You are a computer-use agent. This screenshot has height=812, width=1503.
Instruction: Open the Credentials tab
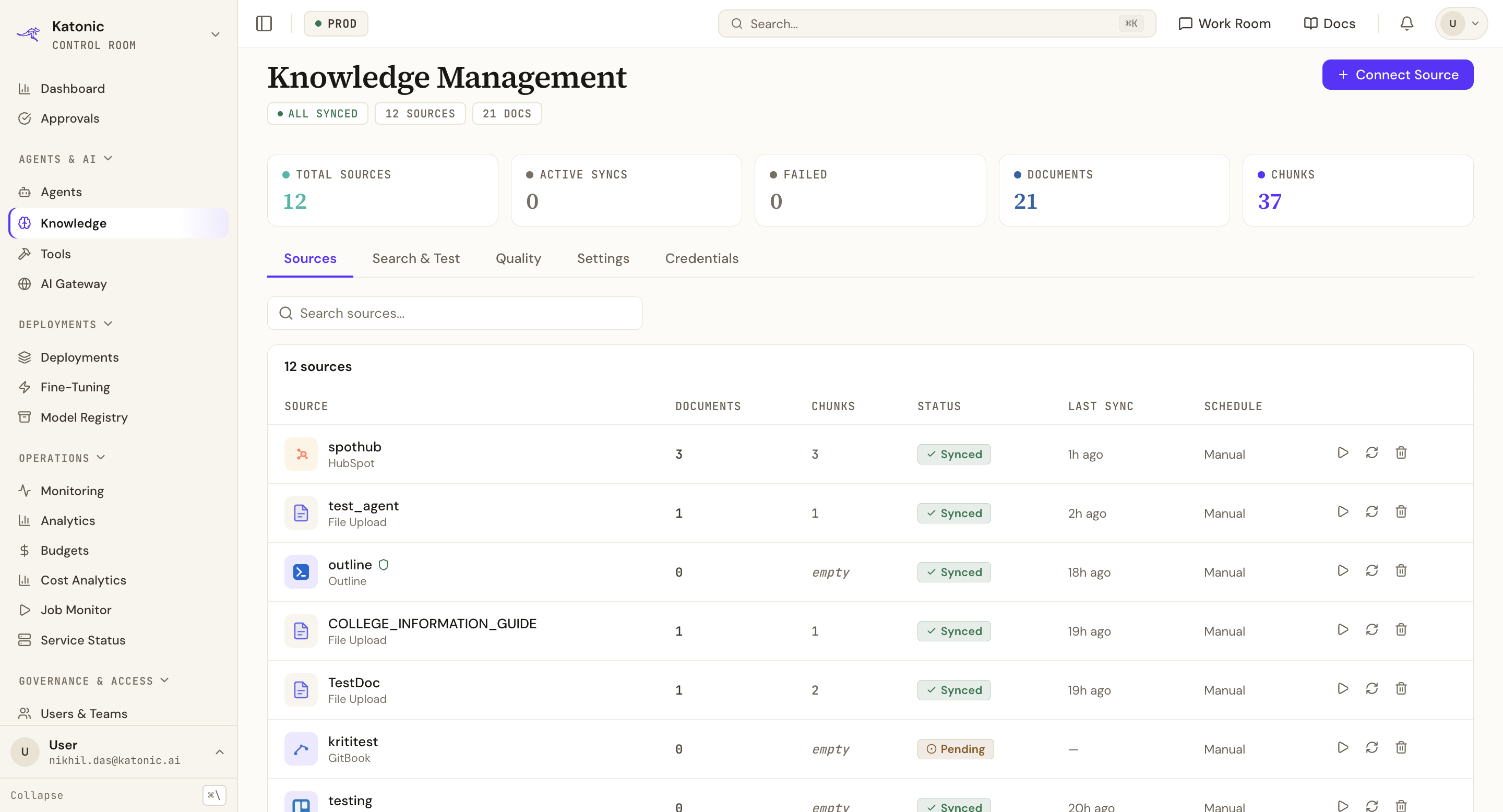click(701, 258)
